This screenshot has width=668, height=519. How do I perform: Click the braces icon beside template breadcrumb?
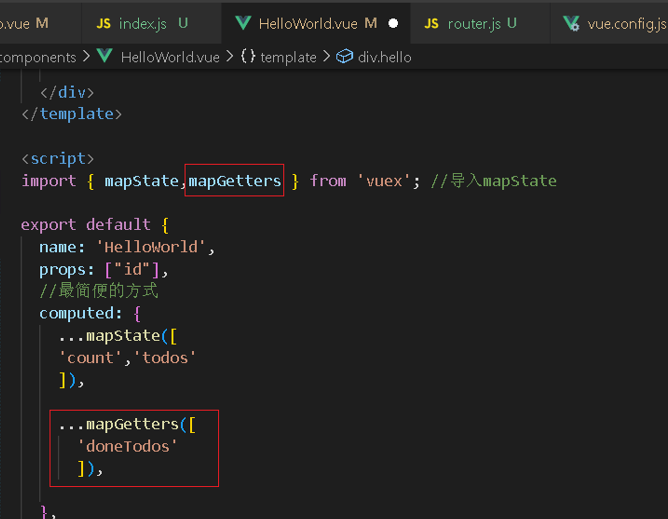pyautogui.click(x=247, y=57)
